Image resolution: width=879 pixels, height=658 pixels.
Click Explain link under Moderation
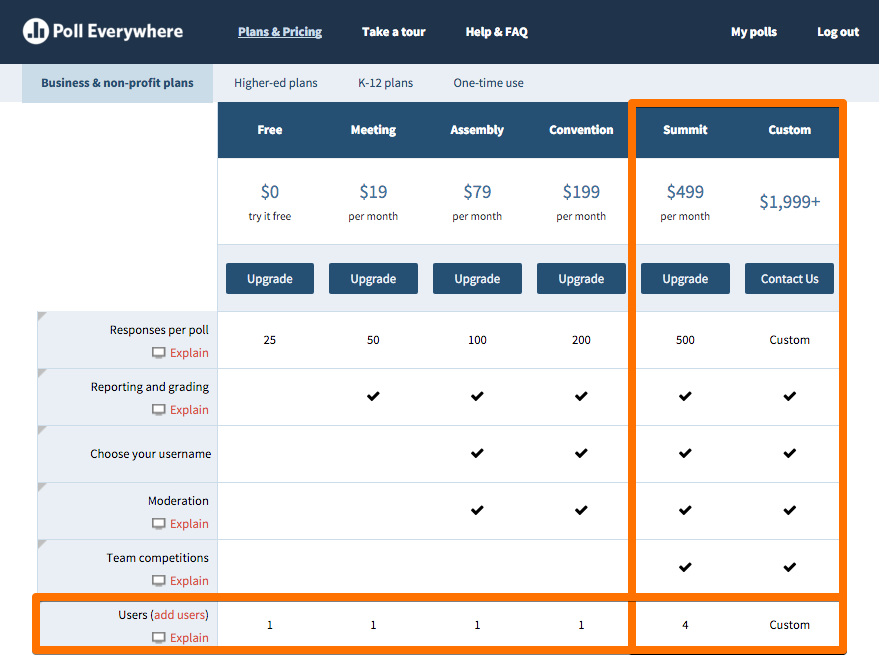(189, 524)
